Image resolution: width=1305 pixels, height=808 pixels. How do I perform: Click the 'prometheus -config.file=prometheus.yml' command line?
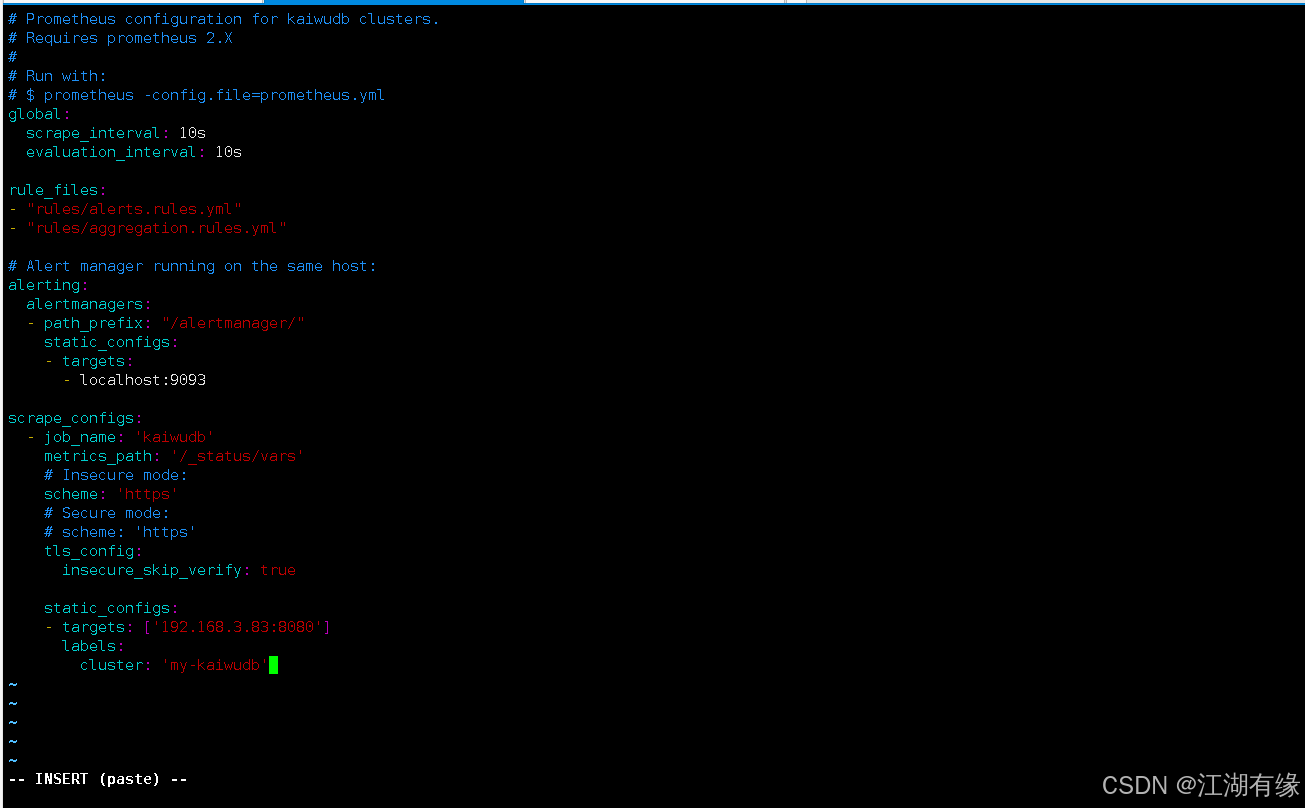pyautogui.click(x=196, y=95)
